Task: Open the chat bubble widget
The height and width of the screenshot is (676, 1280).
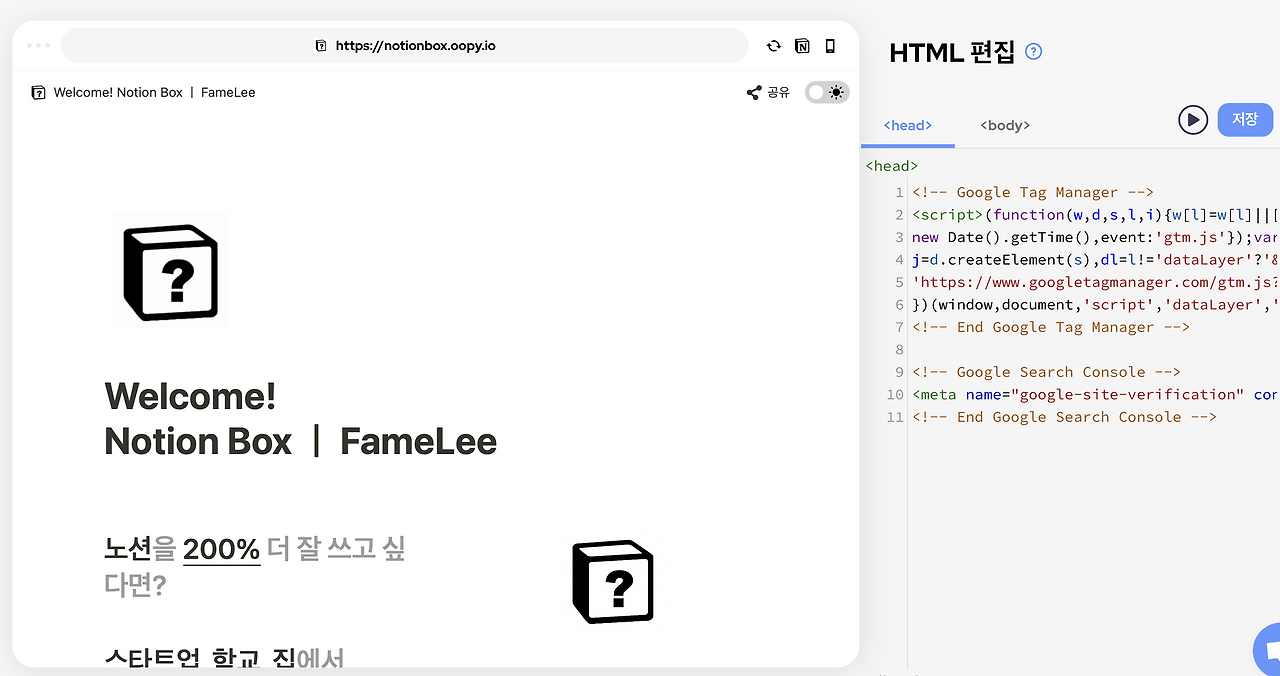Action: 1268,649
